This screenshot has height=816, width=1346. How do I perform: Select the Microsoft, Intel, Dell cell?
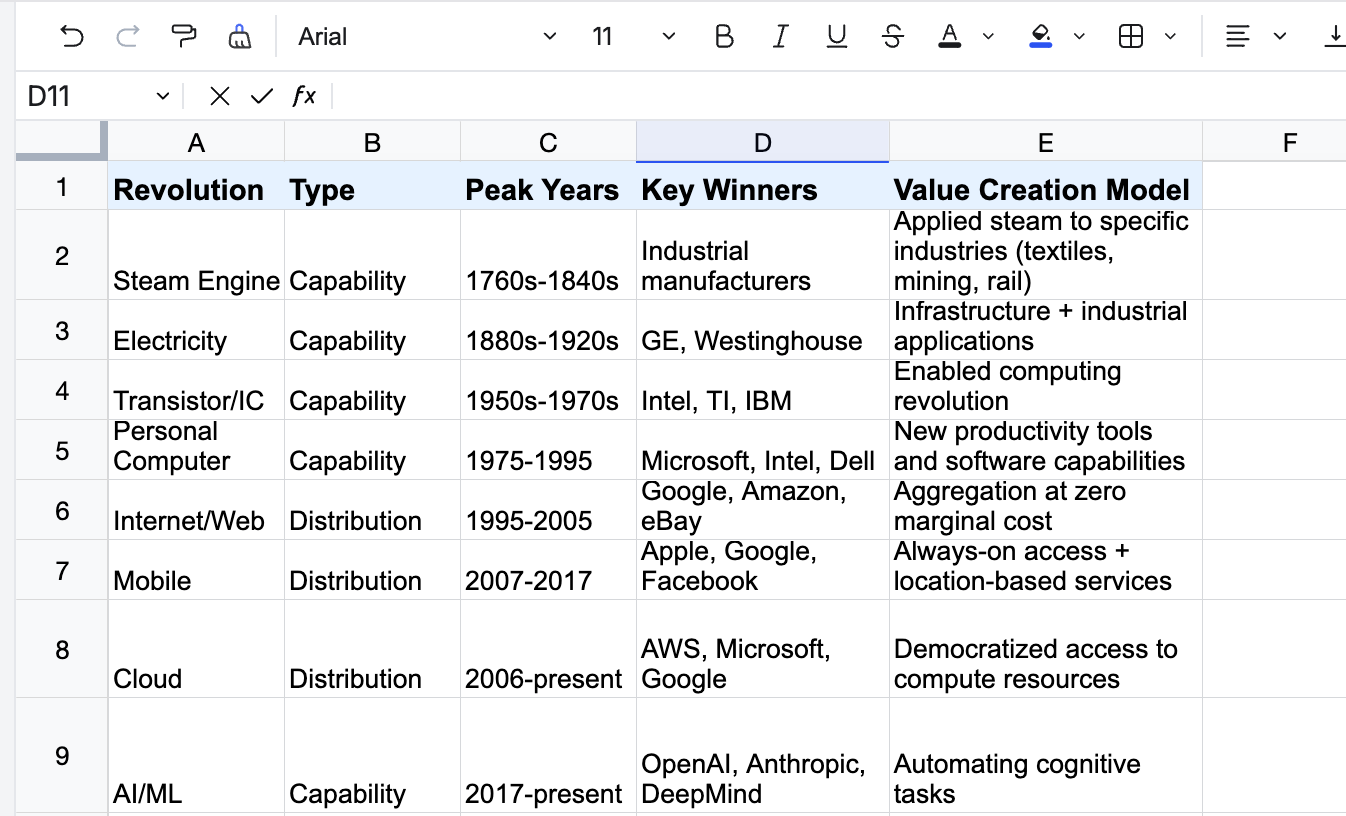click(x=763, y=450)
